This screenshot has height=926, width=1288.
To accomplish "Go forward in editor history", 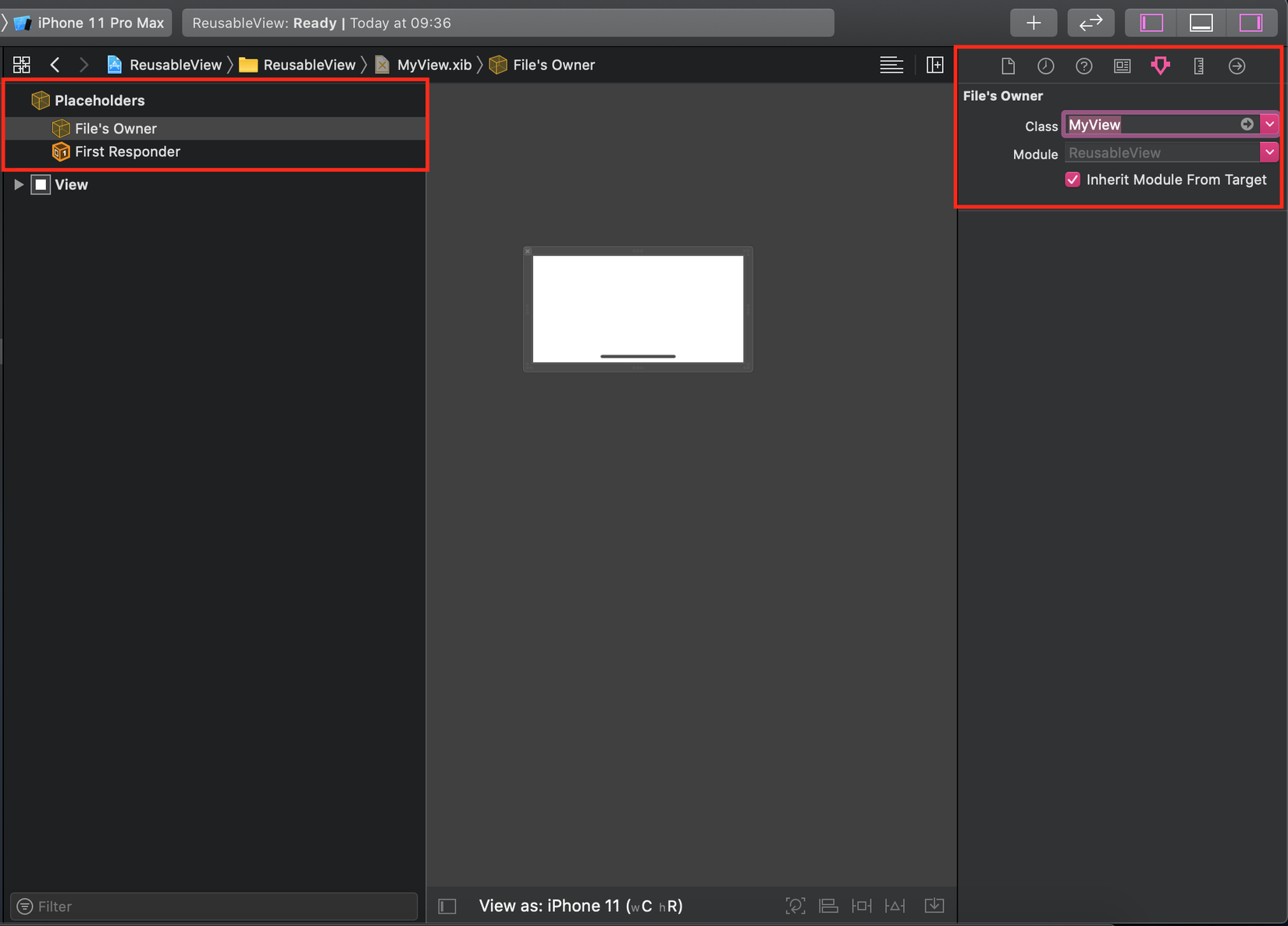I will click(84, 65).
